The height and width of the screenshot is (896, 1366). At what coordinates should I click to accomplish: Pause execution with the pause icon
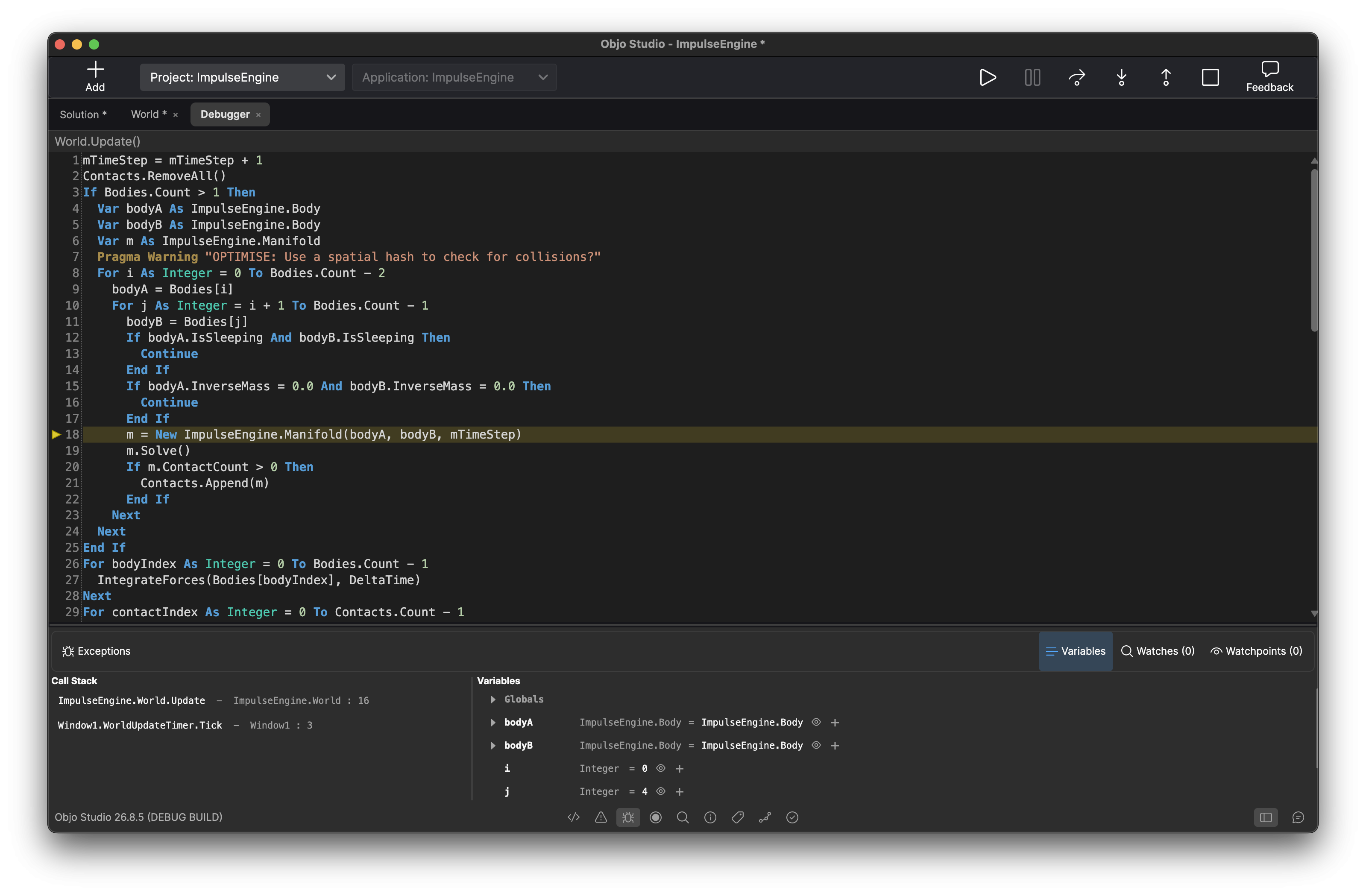tap(1032, 77)
